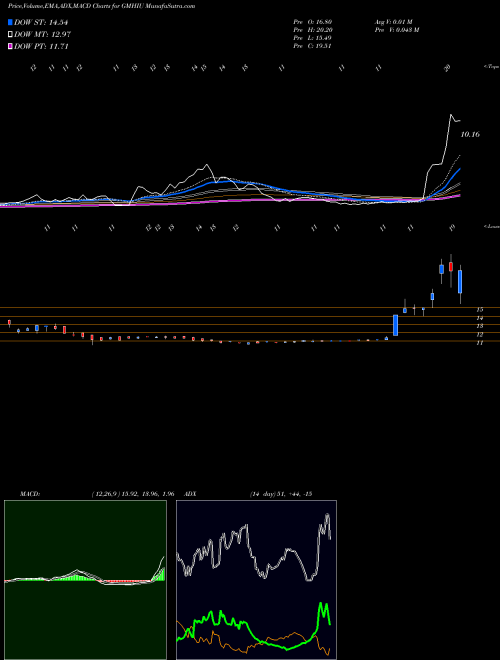
Task: Click the 'MACD:' panel heading
Action: click(30, 494)
